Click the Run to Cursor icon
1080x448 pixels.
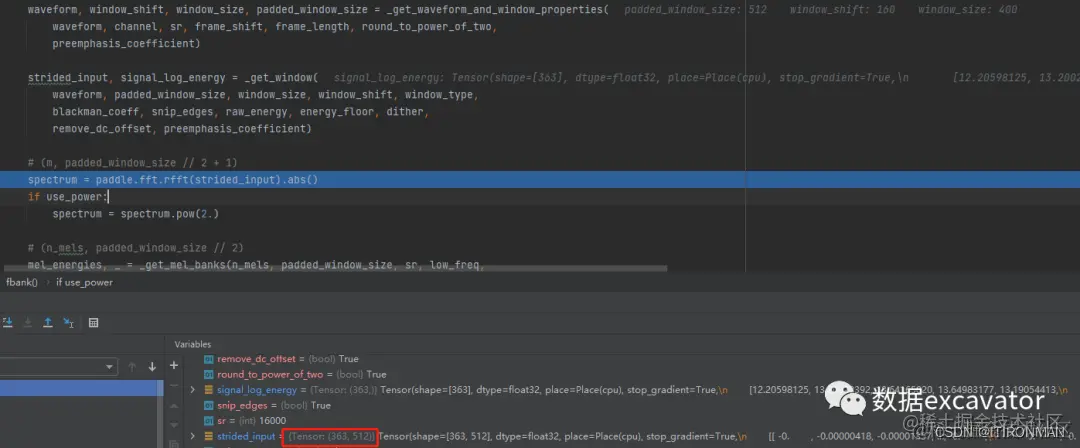68,323
